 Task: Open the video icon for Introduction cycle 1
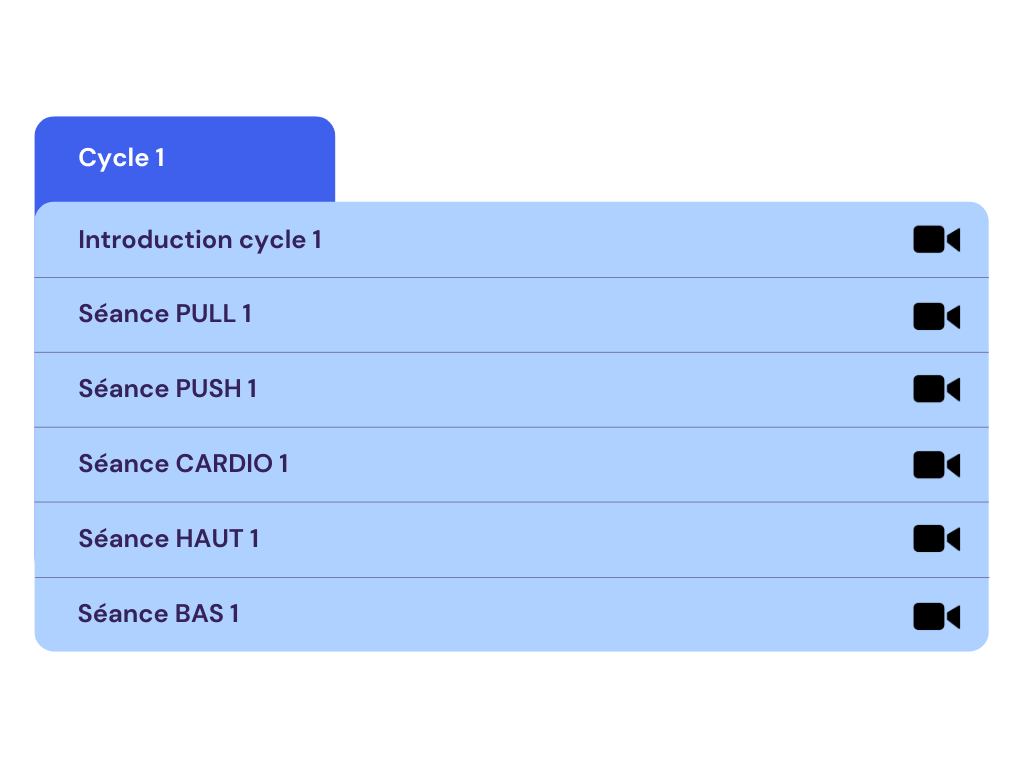click(936, 240)
